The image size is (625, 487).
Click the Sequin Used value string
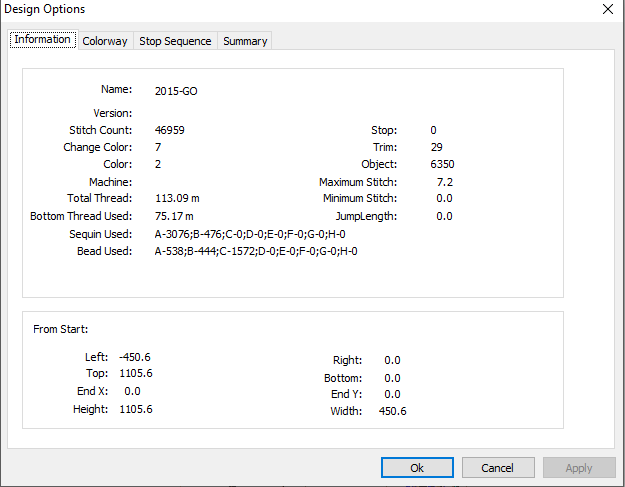click(x=250, y=234)
